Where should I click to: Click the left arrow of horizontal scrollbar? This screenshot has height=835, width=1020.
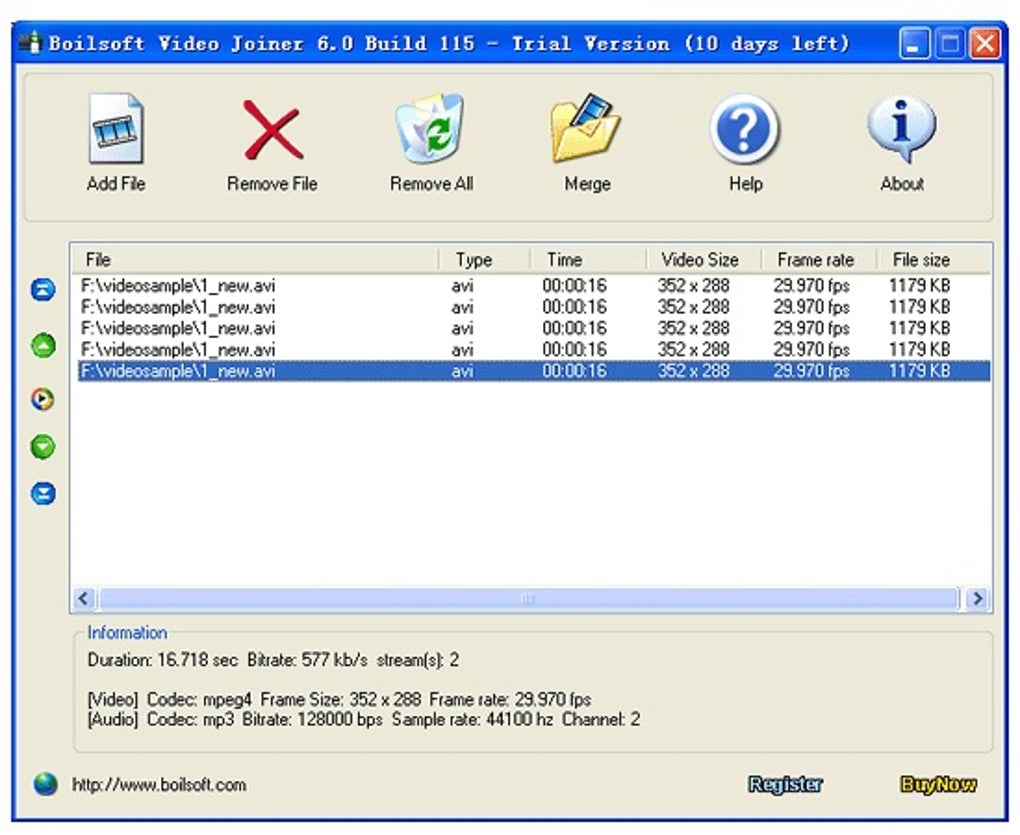click(x=83, y=598)
